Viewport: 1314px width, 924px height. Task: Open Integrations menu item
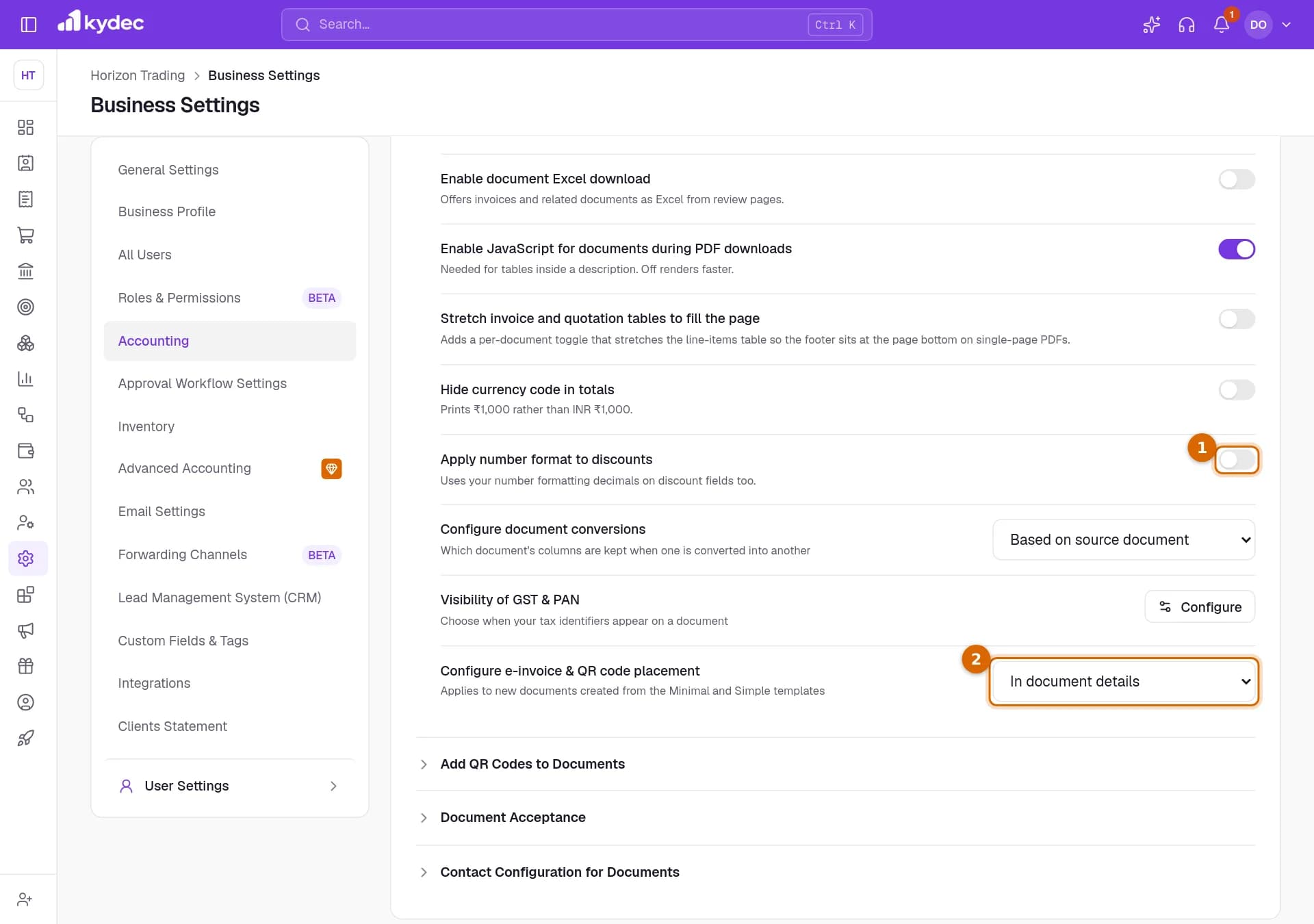coord(230,684)
